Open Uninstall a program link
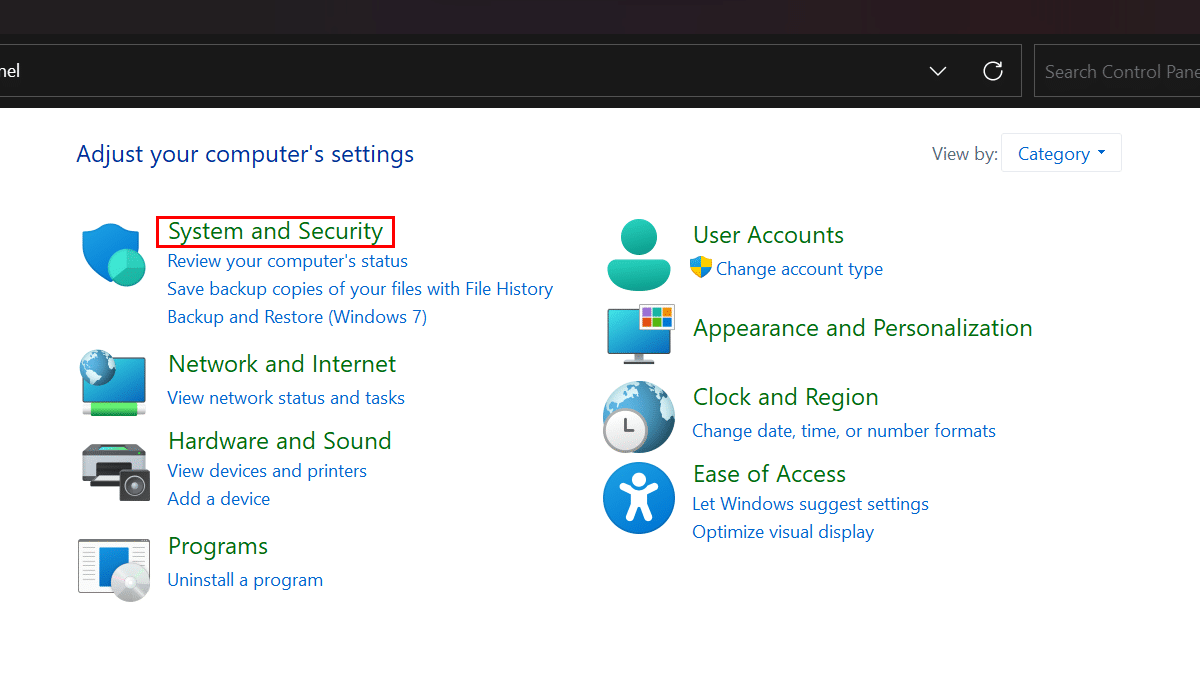This screenshot has width=1200, height=675. [x=245, y=580]
